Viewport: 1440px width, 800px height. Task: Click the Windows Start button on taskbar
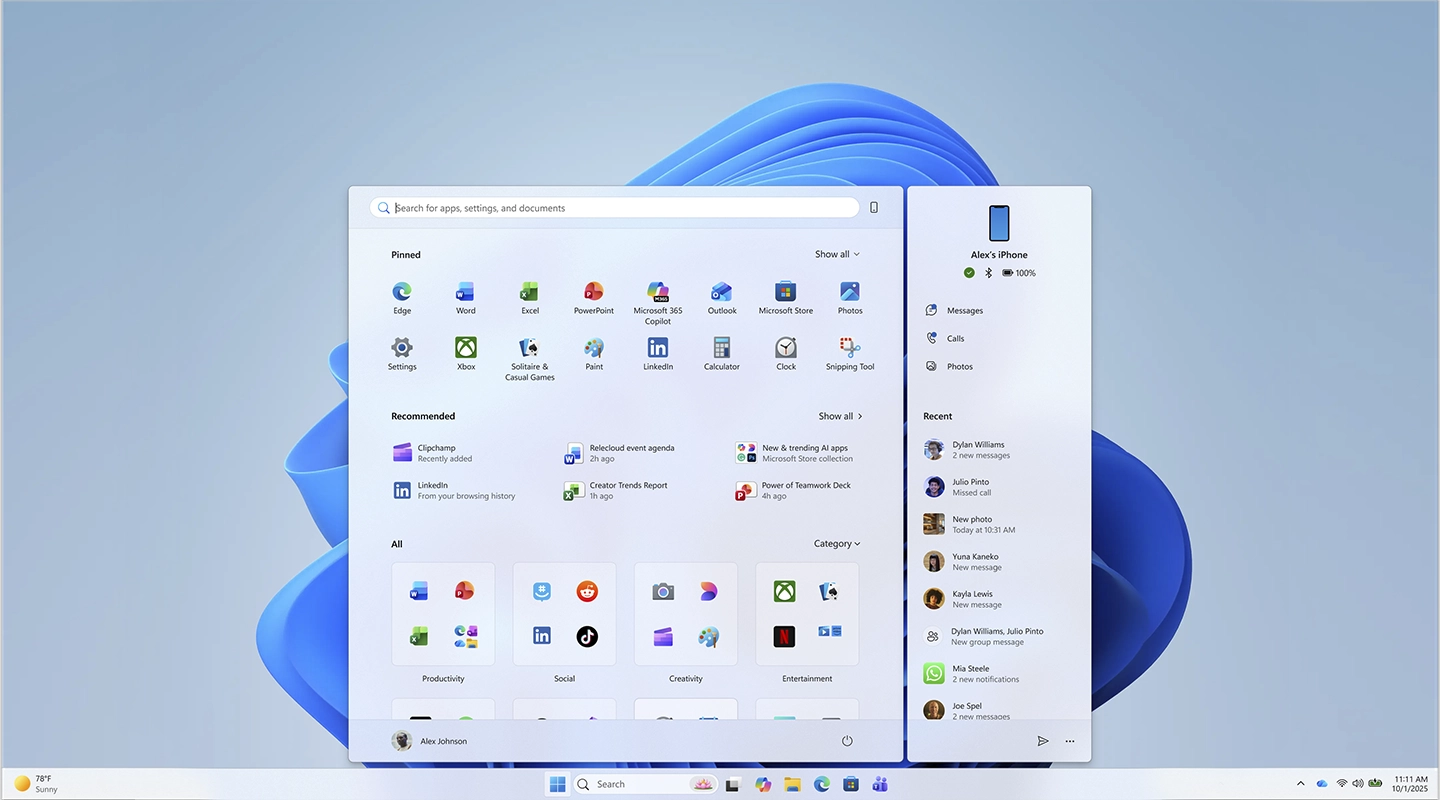[558, 784]
